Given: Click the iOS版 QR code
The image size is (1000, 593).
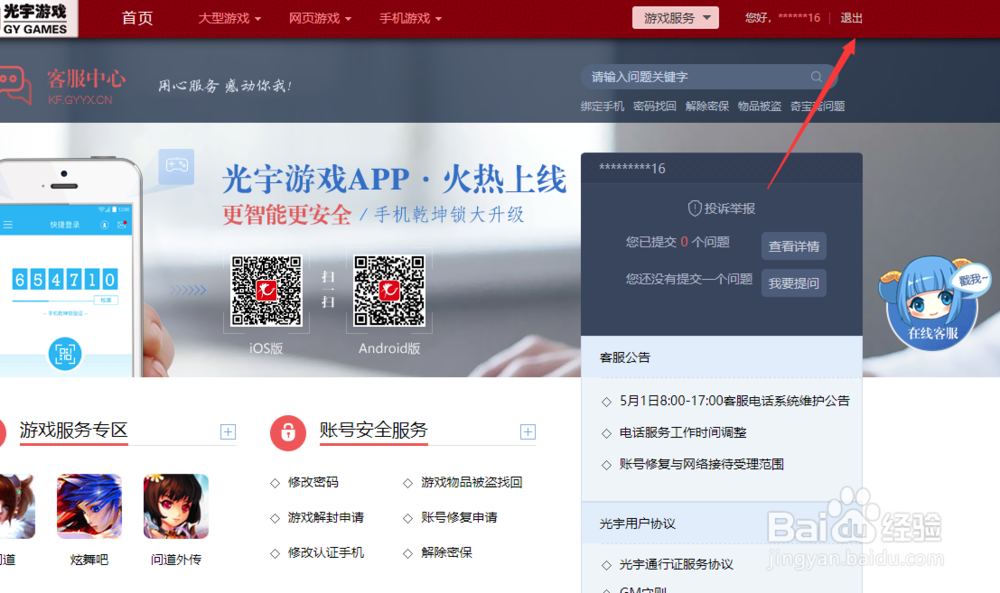Looking at the screenshot, I should coord(267,291).
